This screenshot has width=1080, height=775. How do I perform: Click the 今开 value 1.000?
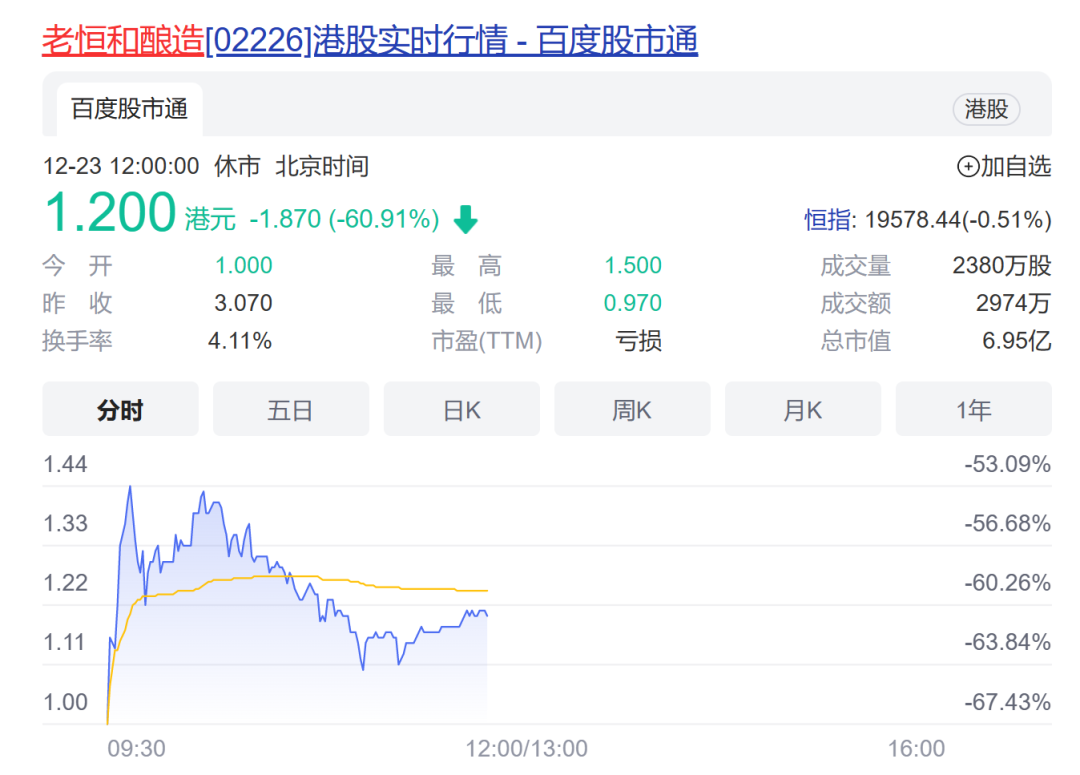(244, 265)
